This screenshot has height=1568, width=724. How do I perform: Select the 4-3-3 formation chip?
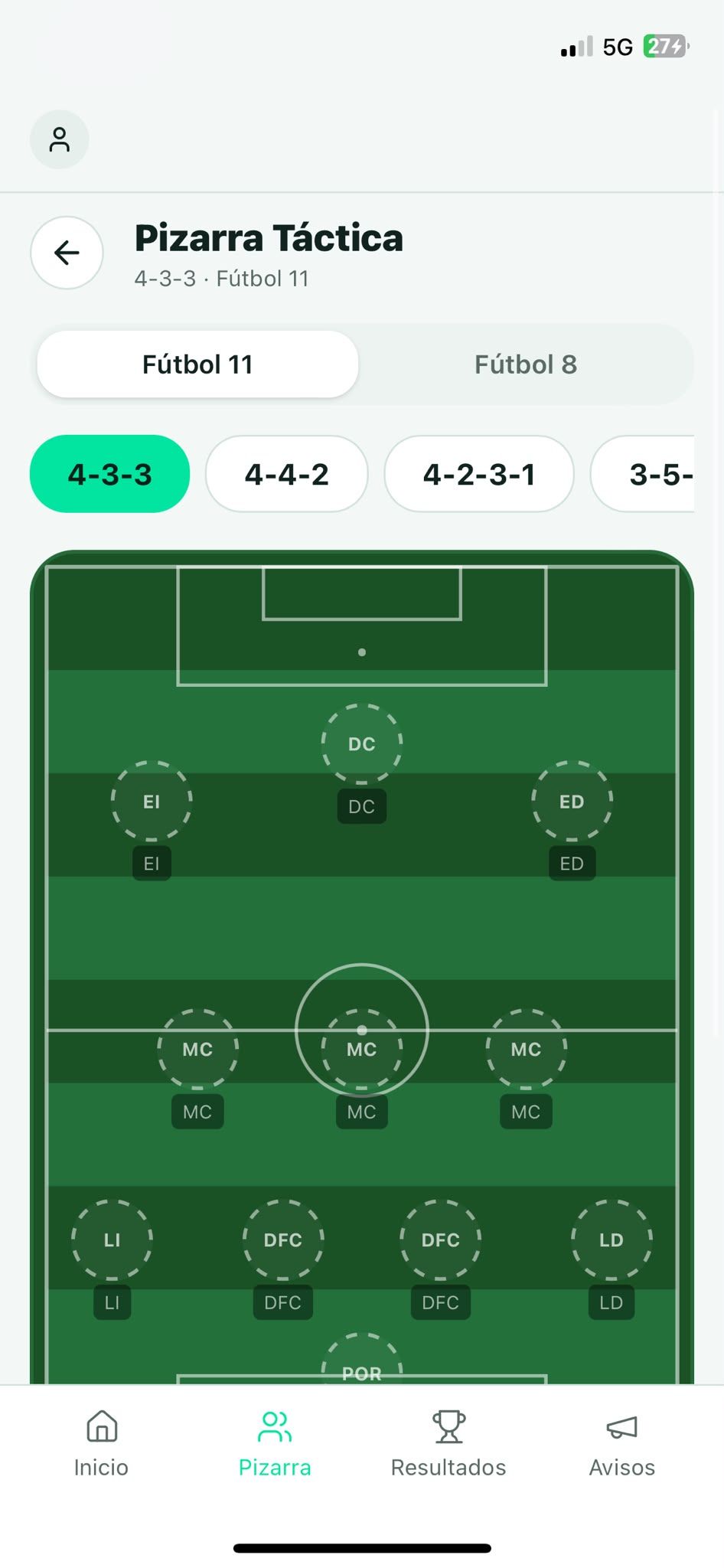click(109, 474)
